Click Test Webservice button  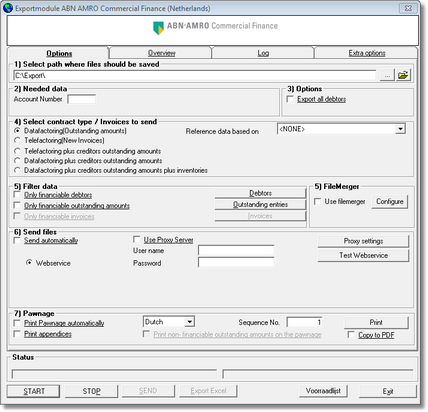tap(363, 255)
